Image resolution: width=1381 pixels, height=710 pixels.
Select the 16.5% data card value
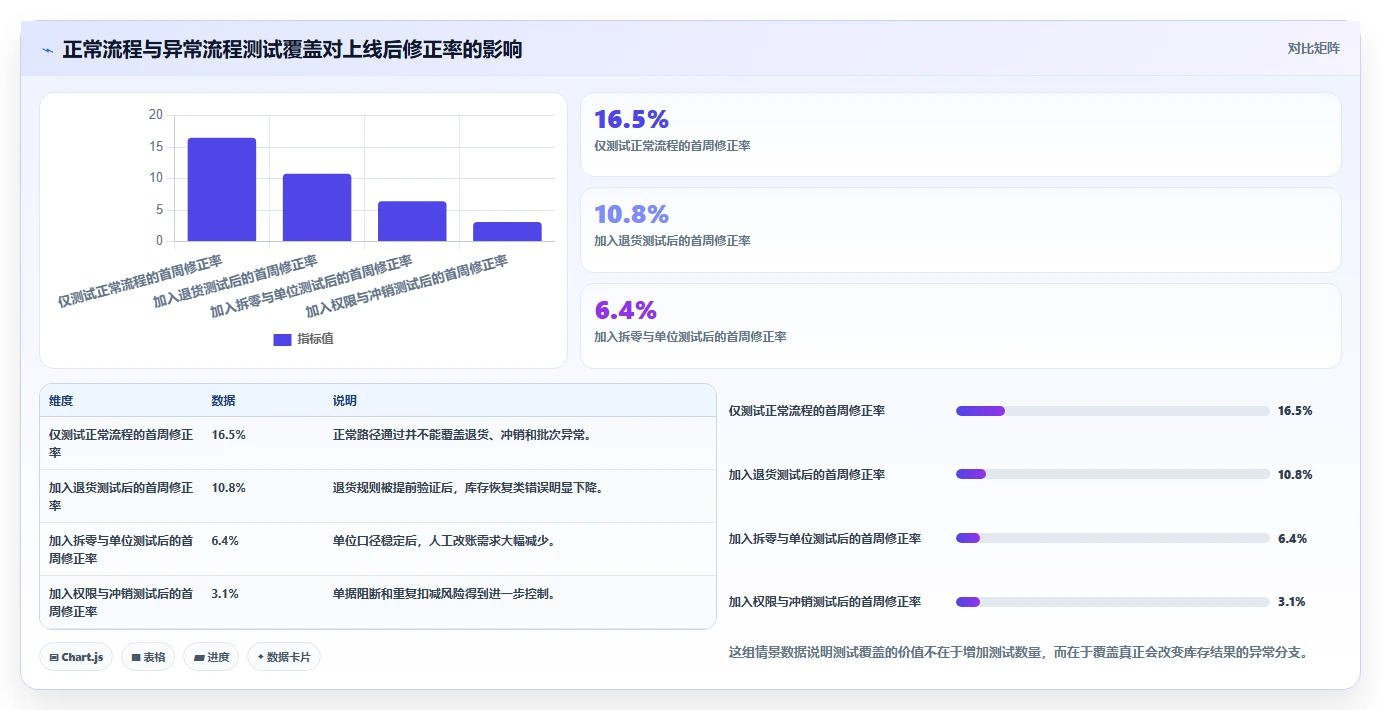(631, 120)
